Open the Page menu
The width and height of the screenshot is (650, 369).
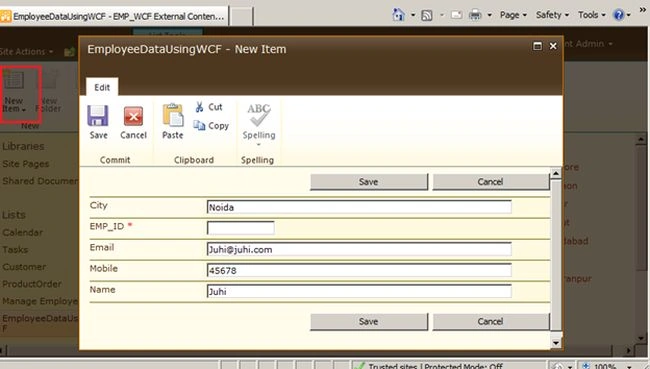(x=513, y=15)
